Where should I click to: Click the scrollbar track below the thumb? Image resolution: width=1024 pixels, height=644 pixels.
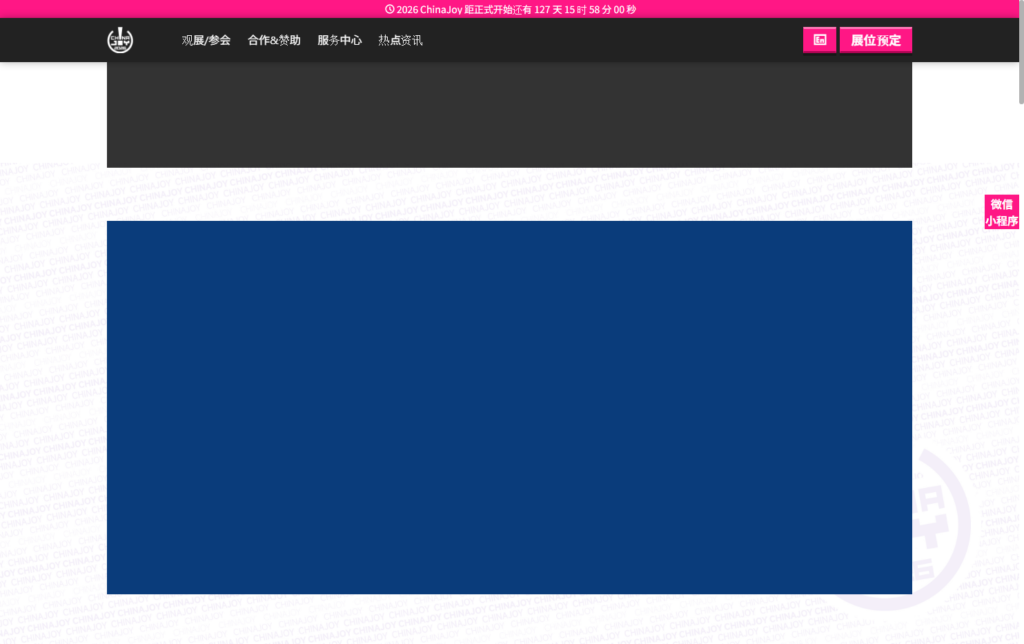(1019, 400)
